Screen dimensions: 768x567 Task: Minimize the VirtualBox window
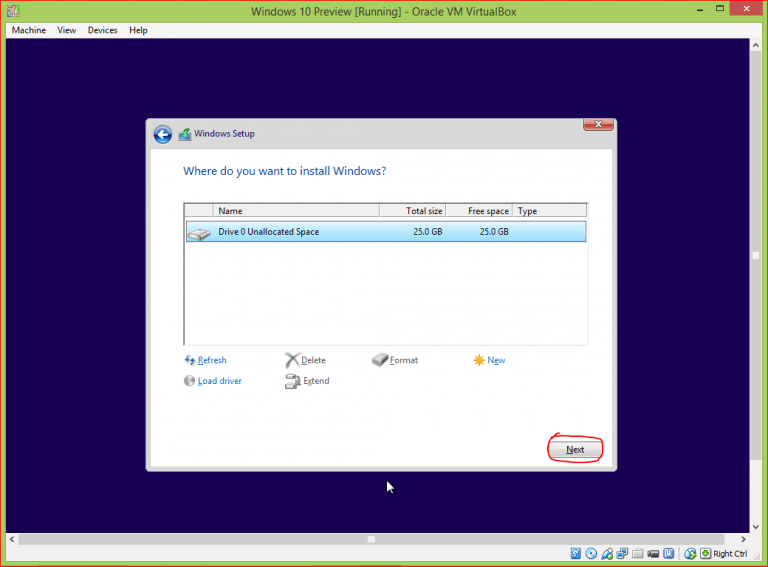click(x=700, y=9)
